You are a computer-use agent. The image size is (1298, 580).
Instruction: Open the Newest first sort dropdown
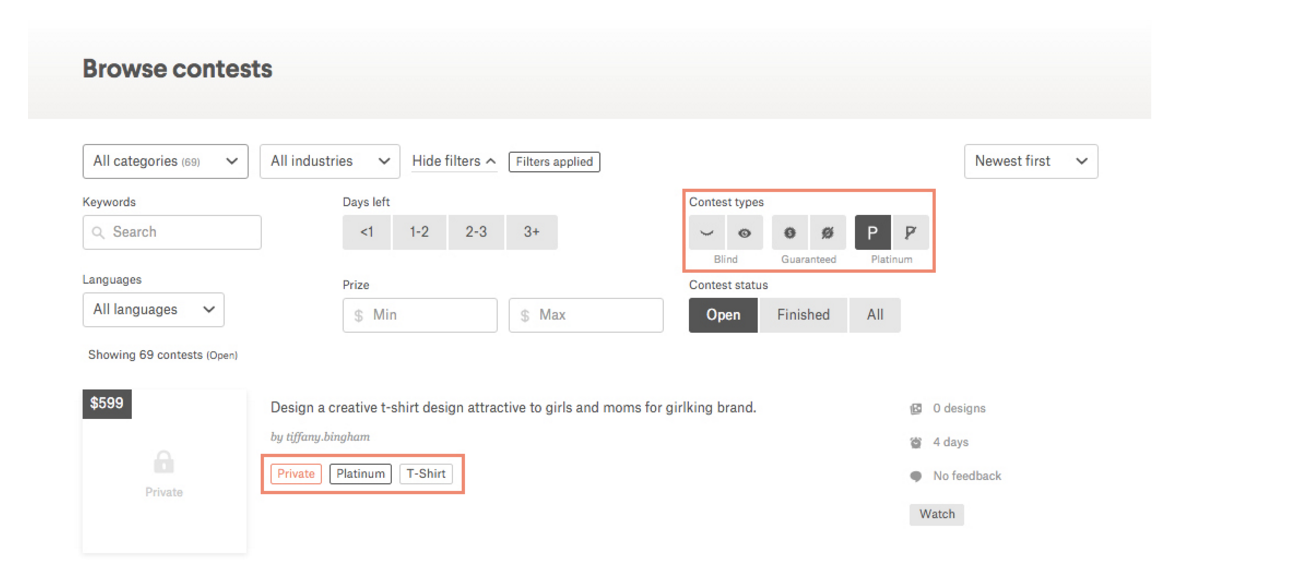pos(1030,161)
